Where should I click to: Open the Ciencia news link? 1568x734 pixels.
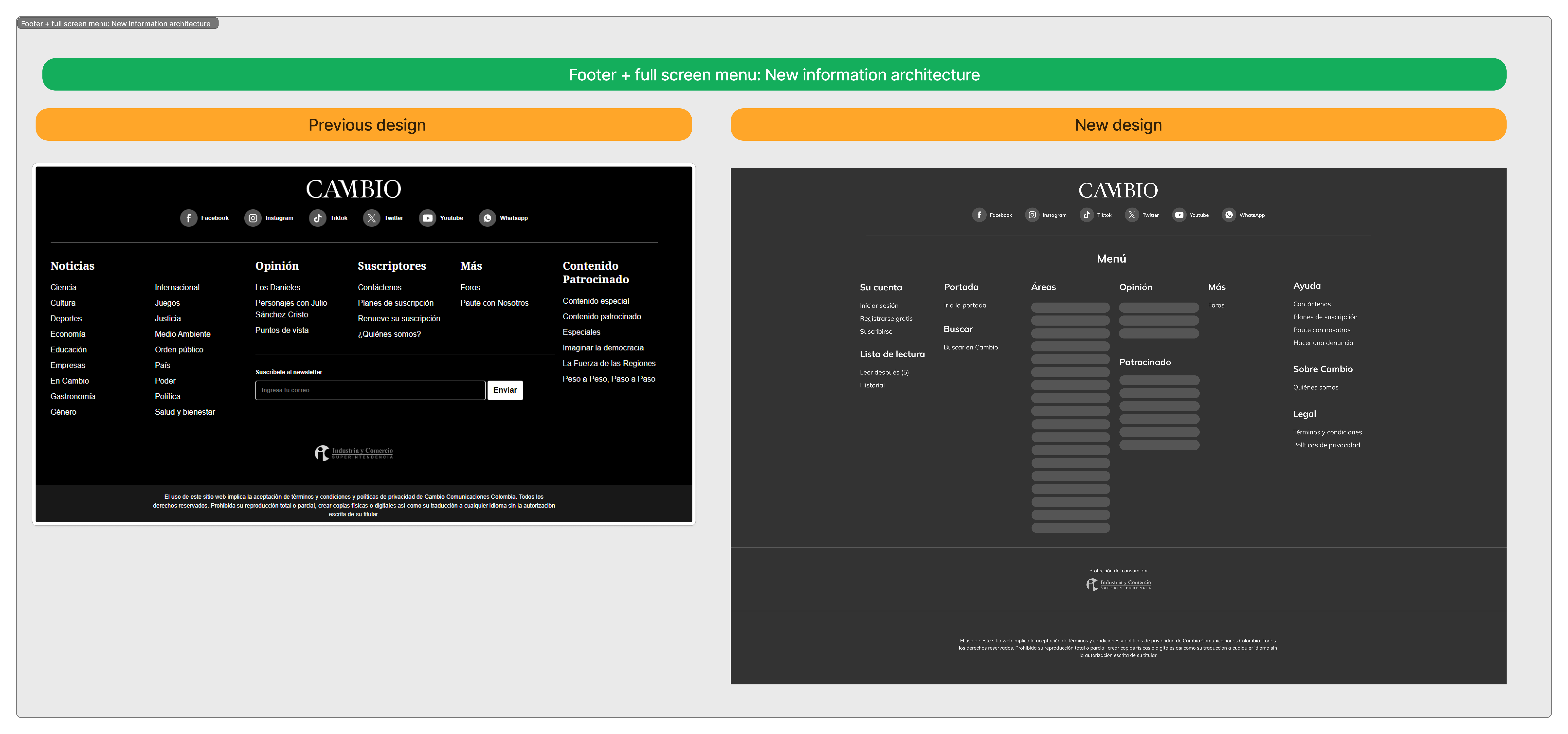click(x=63, y=287)
